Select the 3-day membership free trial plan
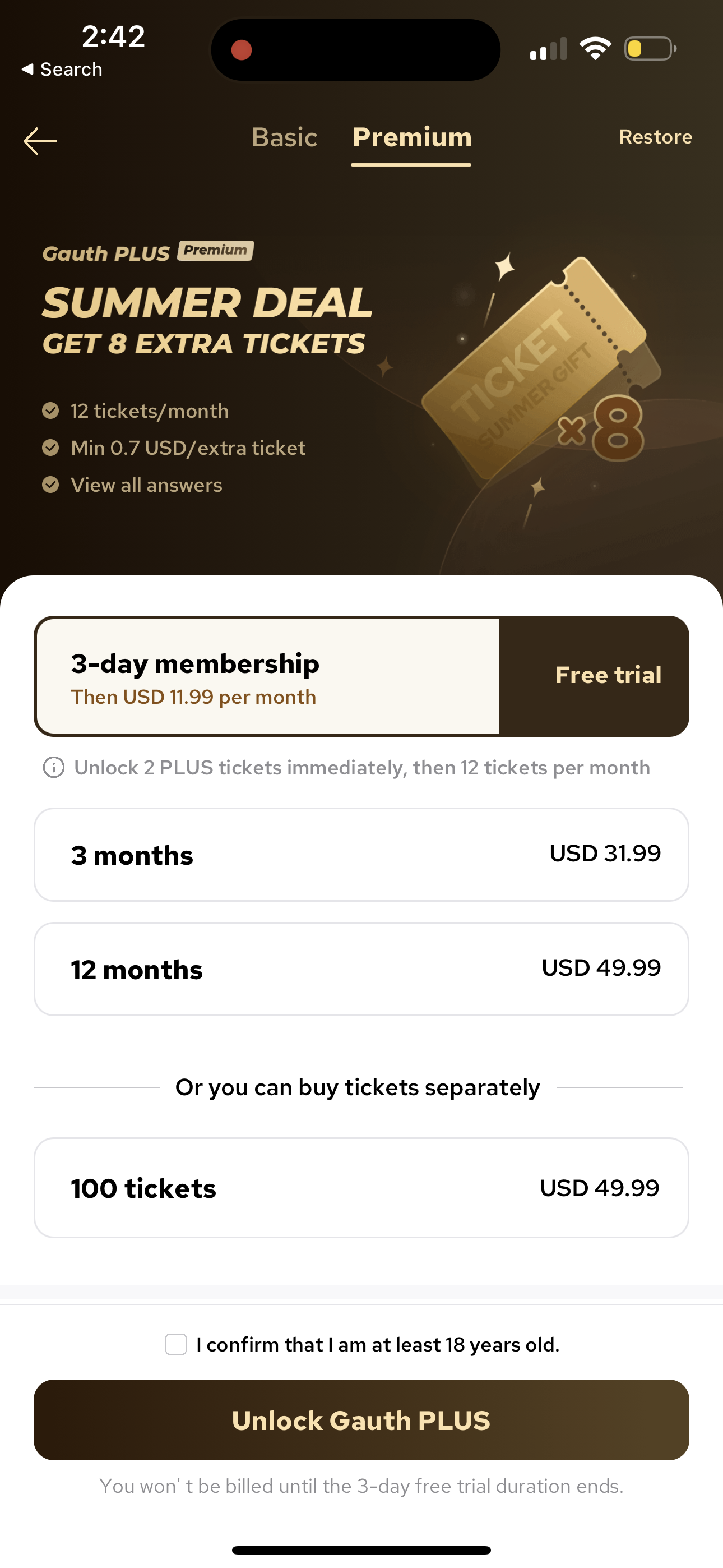 pos(268,676)
